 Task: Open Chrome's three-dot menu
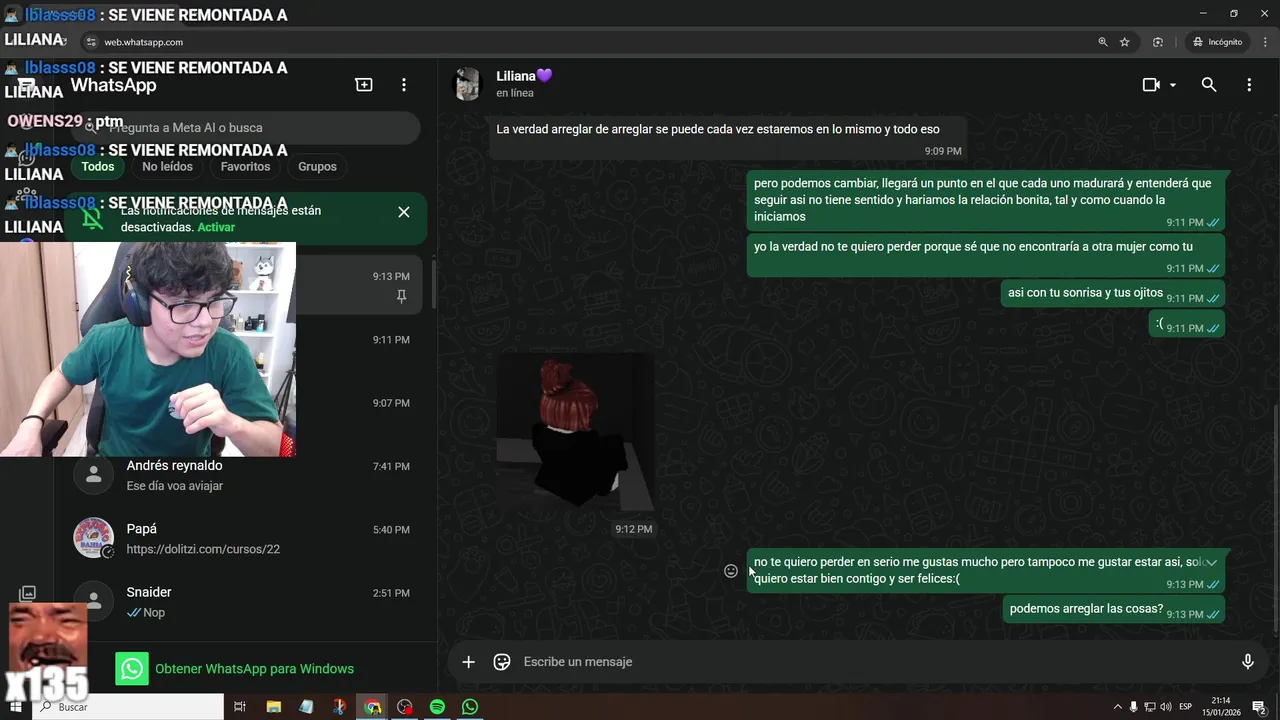coord(1263,42)
